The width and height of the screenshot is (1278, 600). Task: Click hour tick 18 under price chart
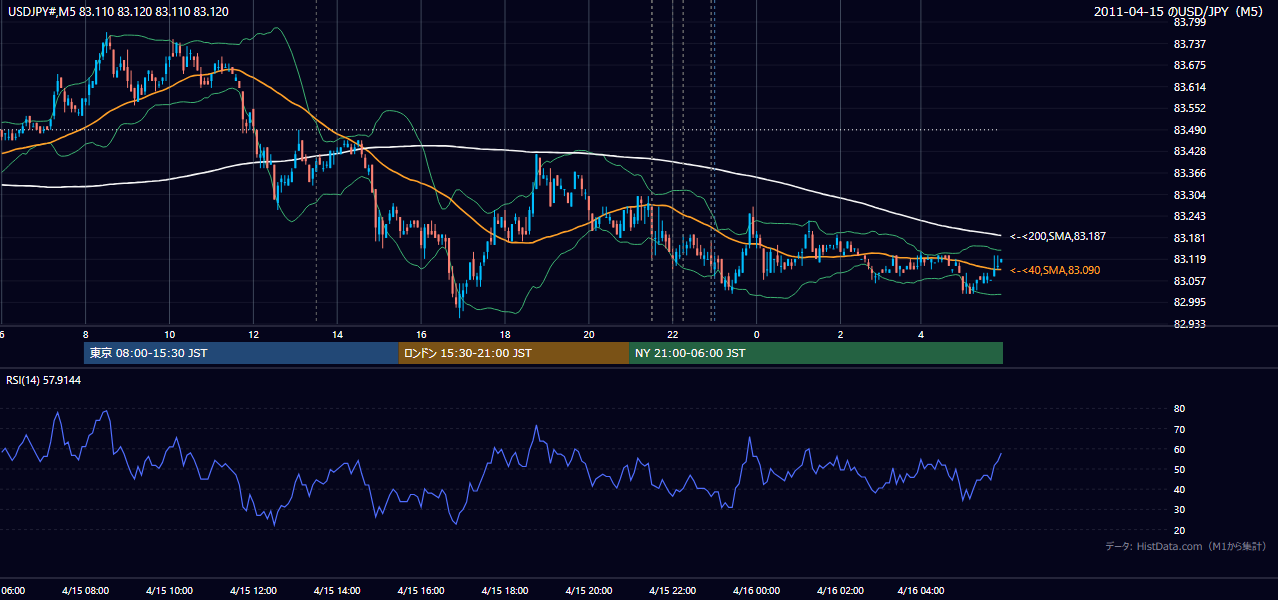(505, 335)
